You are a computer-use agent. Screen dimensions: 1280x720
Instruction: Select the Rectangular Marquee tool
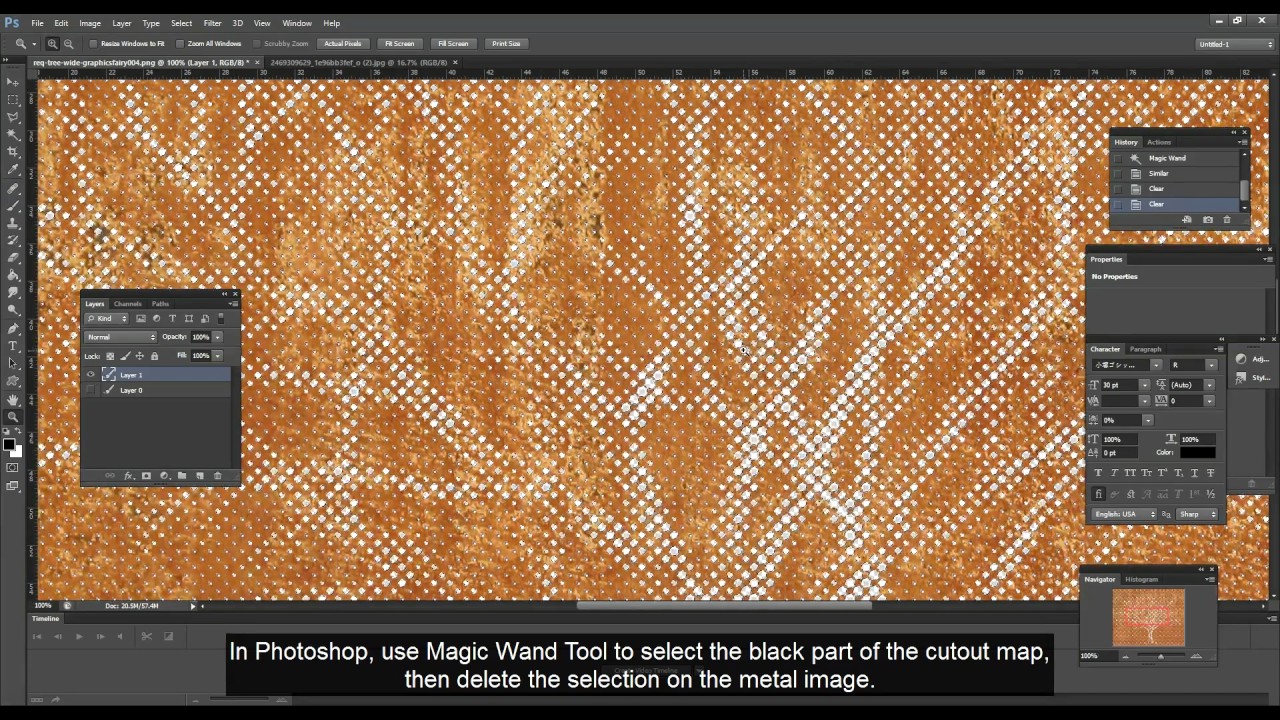13,100
